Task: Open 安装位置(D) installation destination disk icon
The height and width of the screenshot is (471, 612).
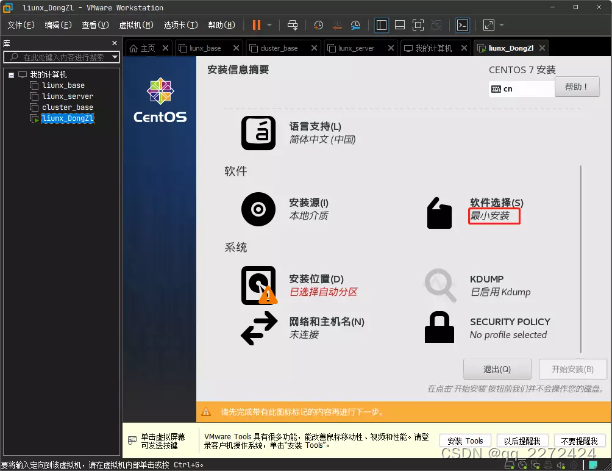Action: click(x=259, y=286)
